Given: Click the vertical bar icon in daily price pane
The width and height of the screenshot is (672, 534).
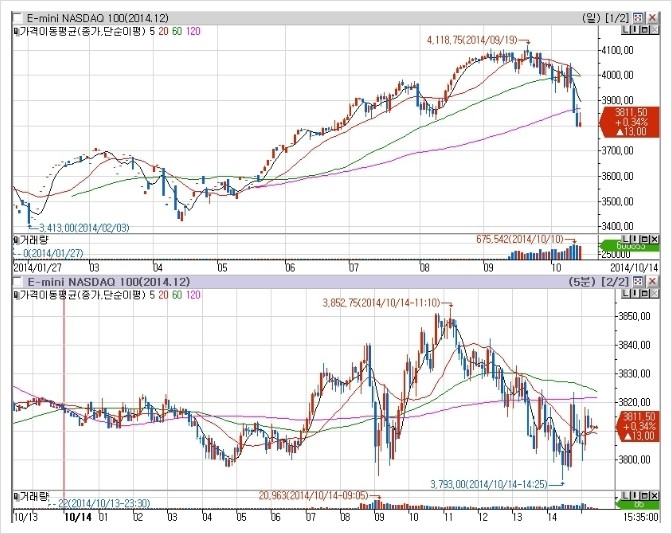Looking at the screenshot, I should point(635,29).
